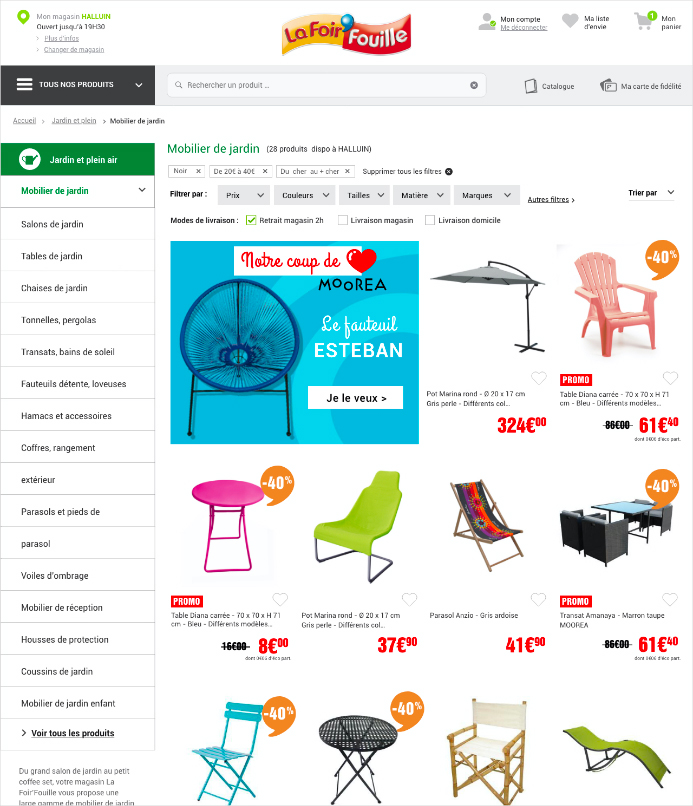Open the Couleurs filter dropdown
This screenshot has height=806, width=693.
[304, 195]
